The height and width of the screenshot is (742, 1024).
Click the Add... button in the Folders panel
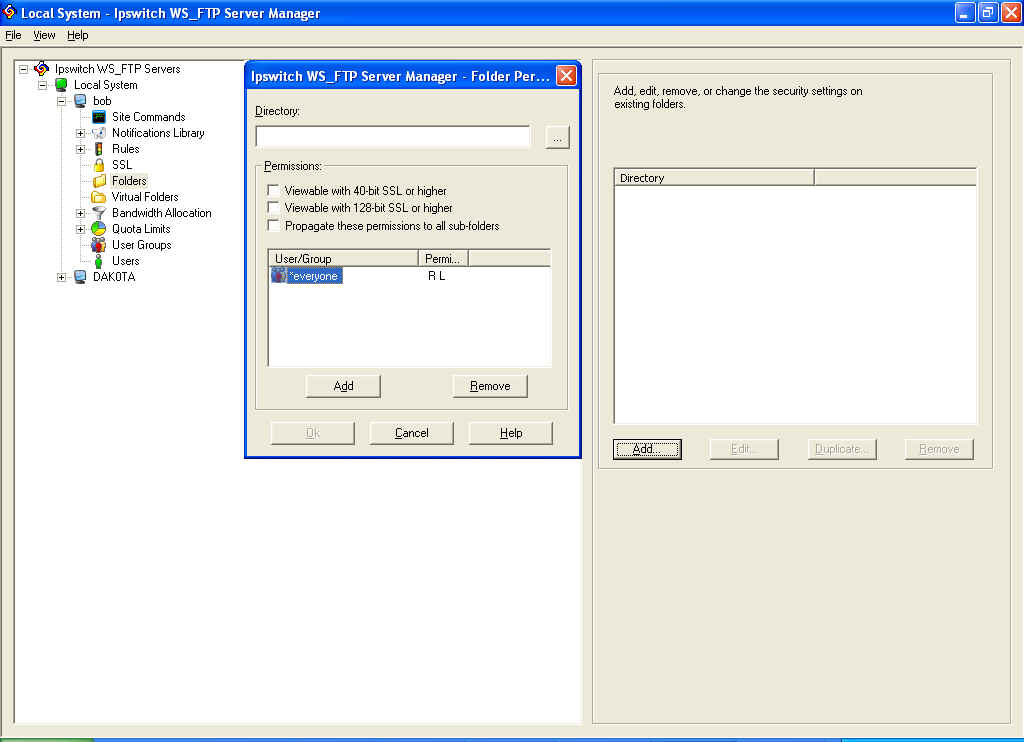pyautogui.click(x=647, y=449)
